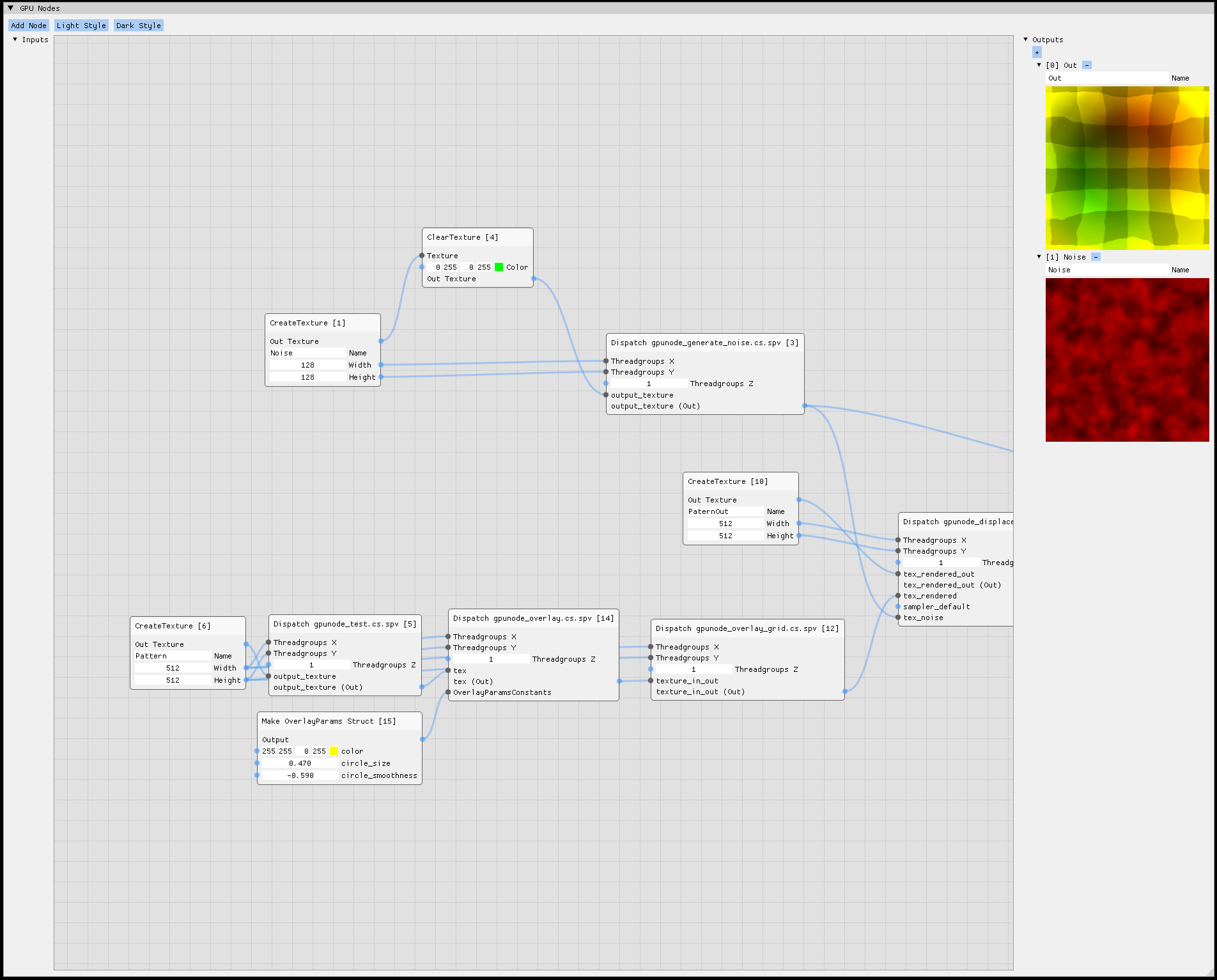The height and width of the screenshot is (980, 1217).
Task: Click texture_in_out (Out) pin on overlay_grid node
Action: tap(845, 692)
